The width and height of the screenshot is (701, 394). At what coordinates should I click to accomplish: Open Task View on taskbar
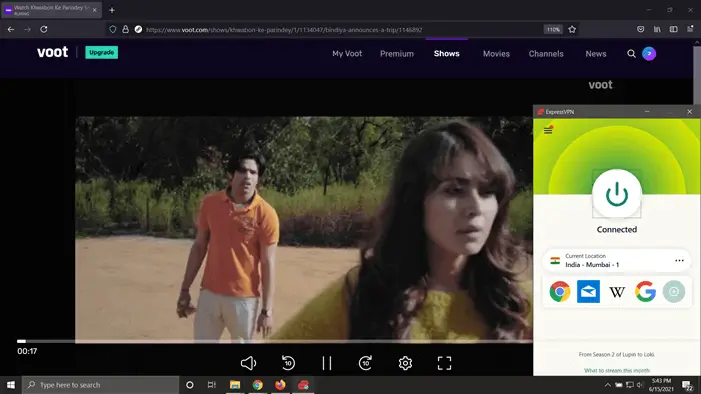pyautogui.click(x=212, y=385)
